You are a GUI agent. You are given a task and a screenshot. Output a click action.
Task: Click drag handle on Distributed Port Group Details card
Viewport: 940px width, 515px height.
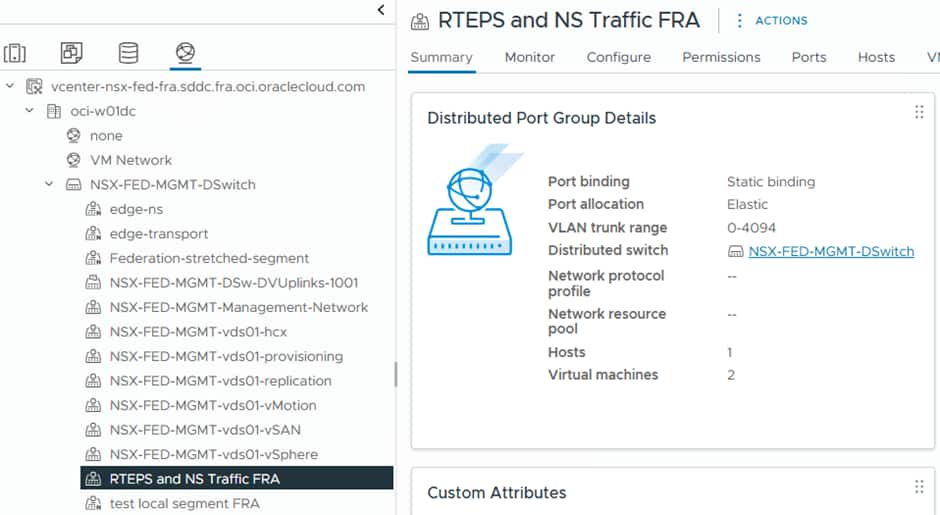(919, 112)
